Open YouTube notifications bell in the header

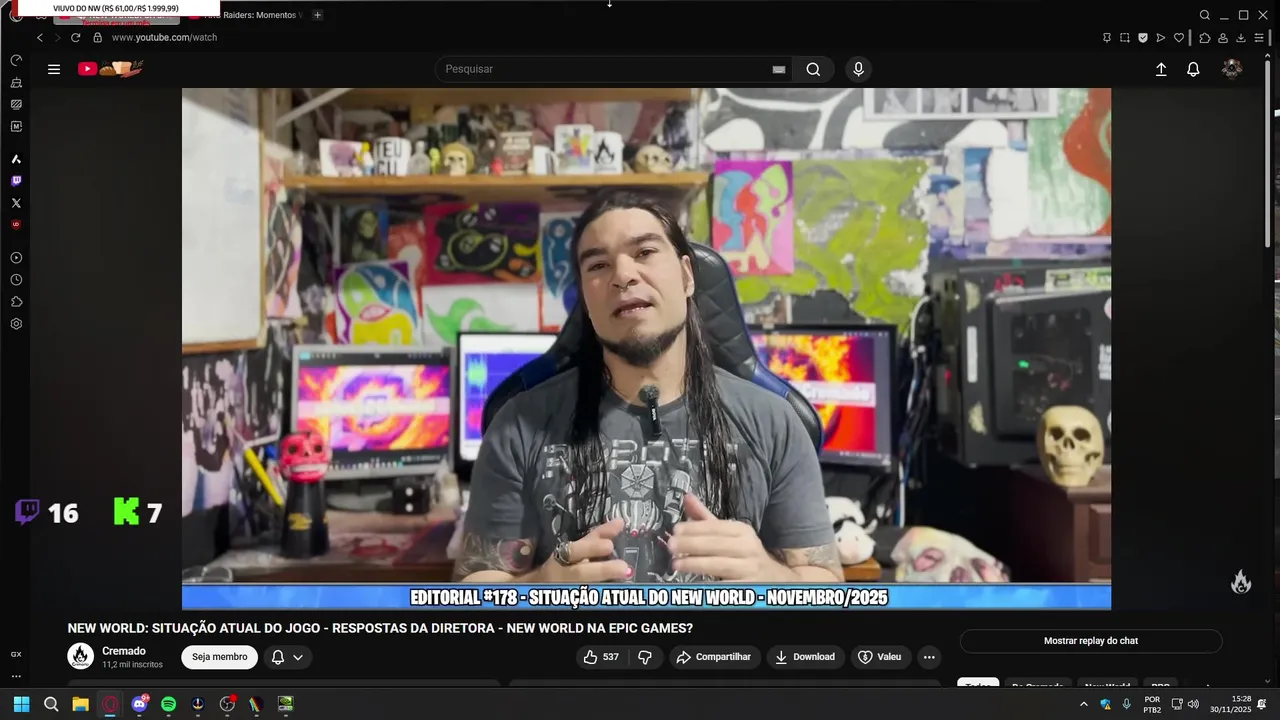[x=1193, y=69]
